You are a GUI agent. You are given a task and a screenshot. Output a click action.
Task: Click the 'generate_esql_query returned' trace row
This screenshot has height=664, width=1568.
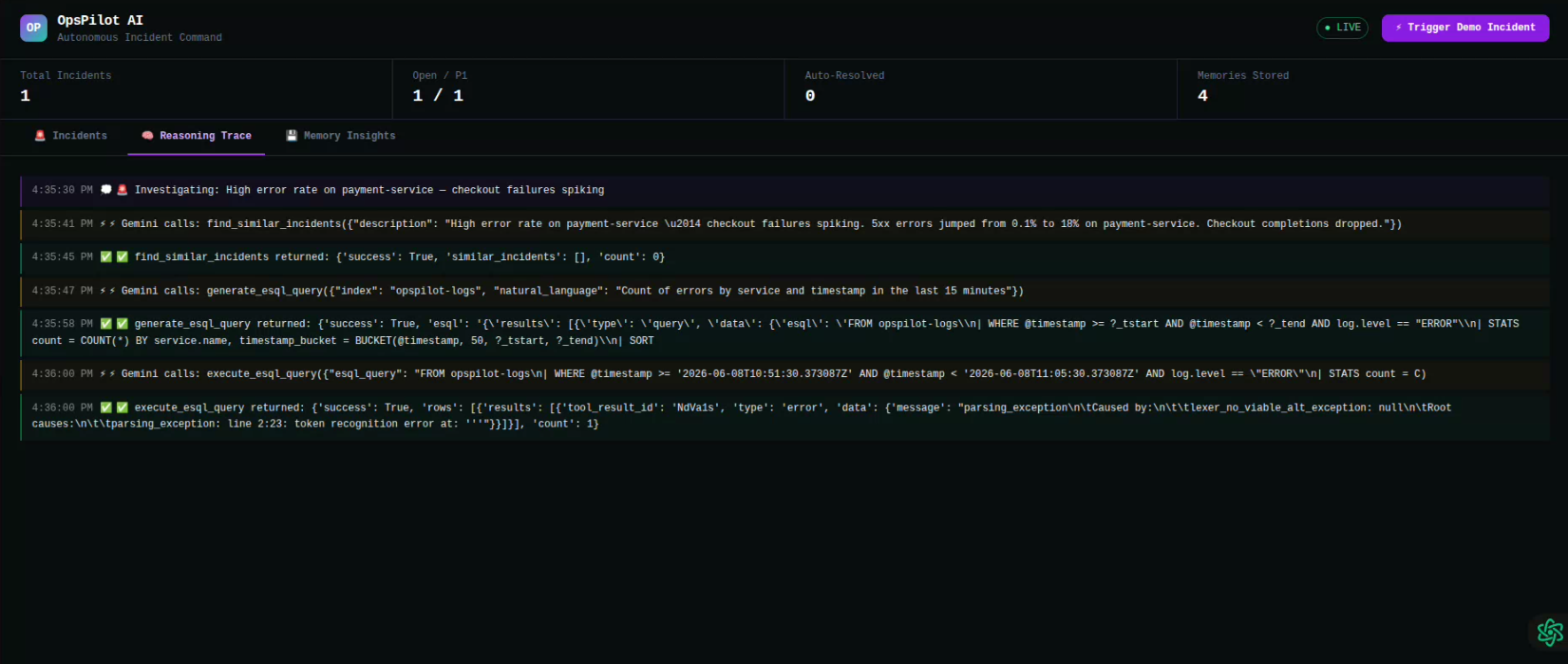[784, 332]
